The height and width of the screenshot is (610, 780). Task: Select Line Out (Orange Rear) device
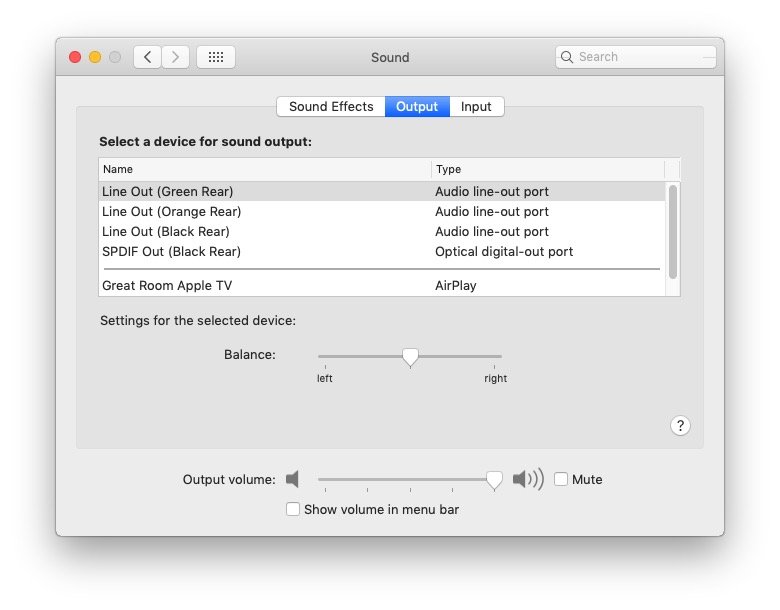coord(382,211)
